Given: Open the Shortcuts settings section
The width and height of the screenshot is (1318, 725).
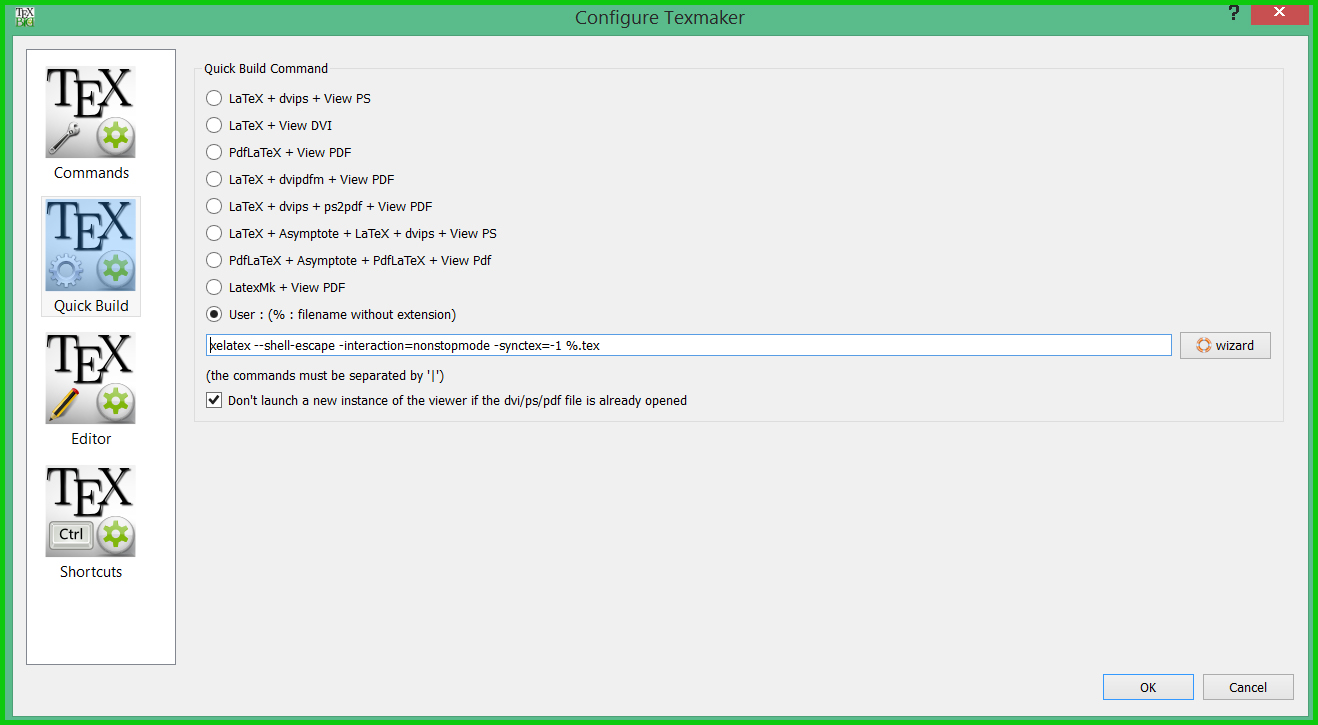Looking at the screenshot, I should pyautogui.click(x=91, y=522).
